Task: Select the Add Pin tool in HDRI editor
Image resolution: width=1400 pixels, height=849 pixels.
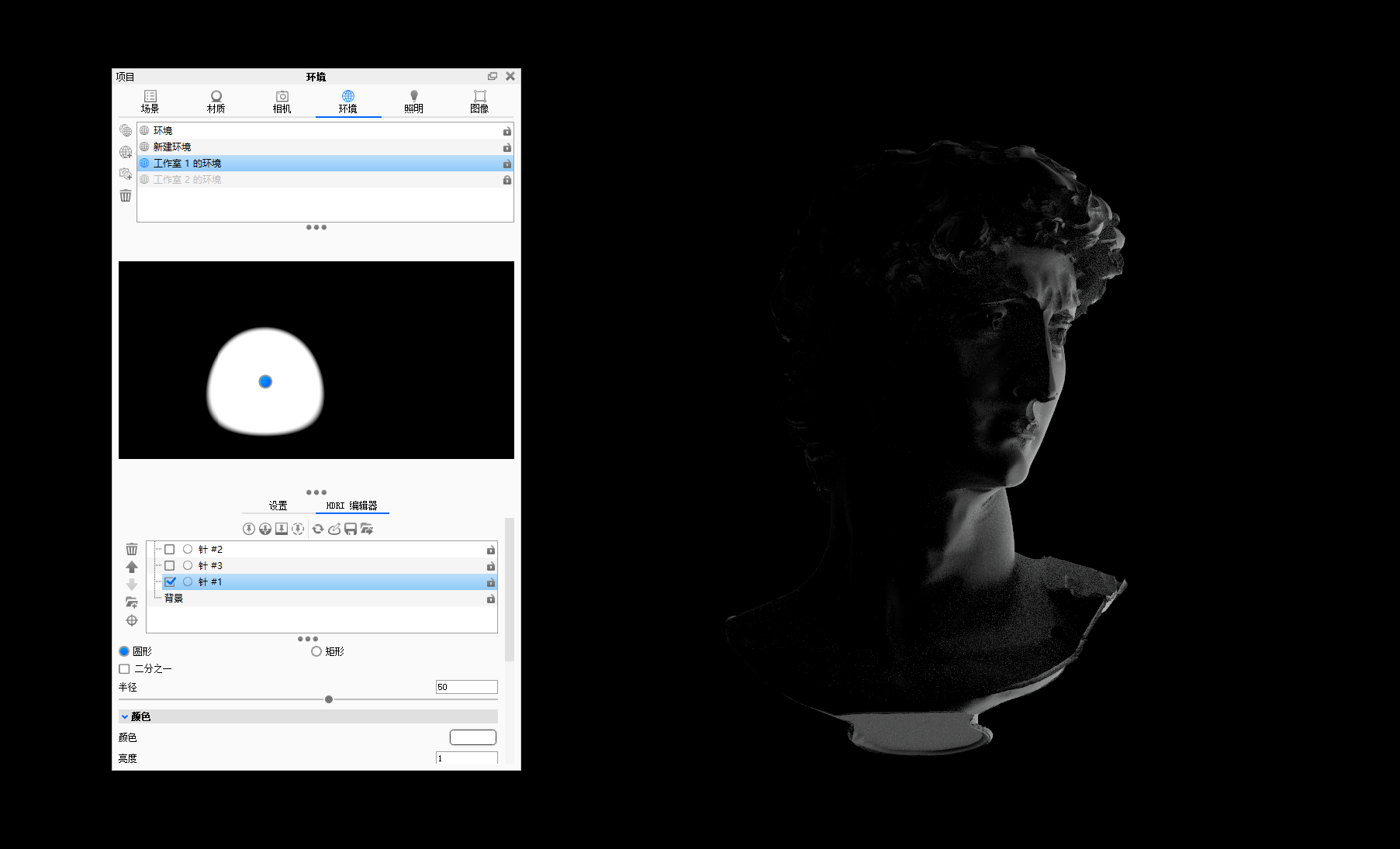Action: pos(249,528)
